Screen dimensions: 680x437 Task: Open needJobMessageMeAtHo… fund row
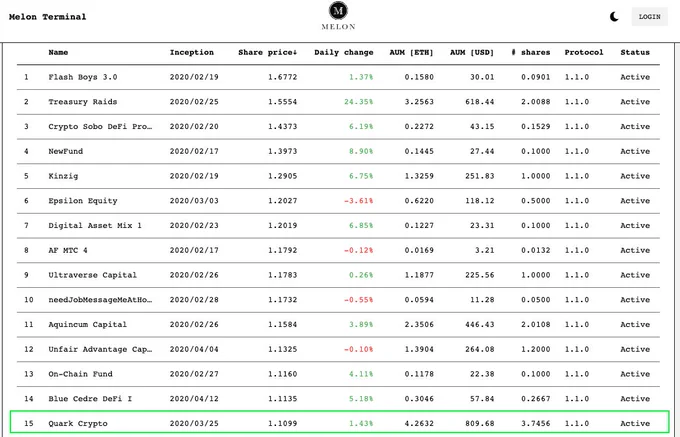tap(338, 300)
